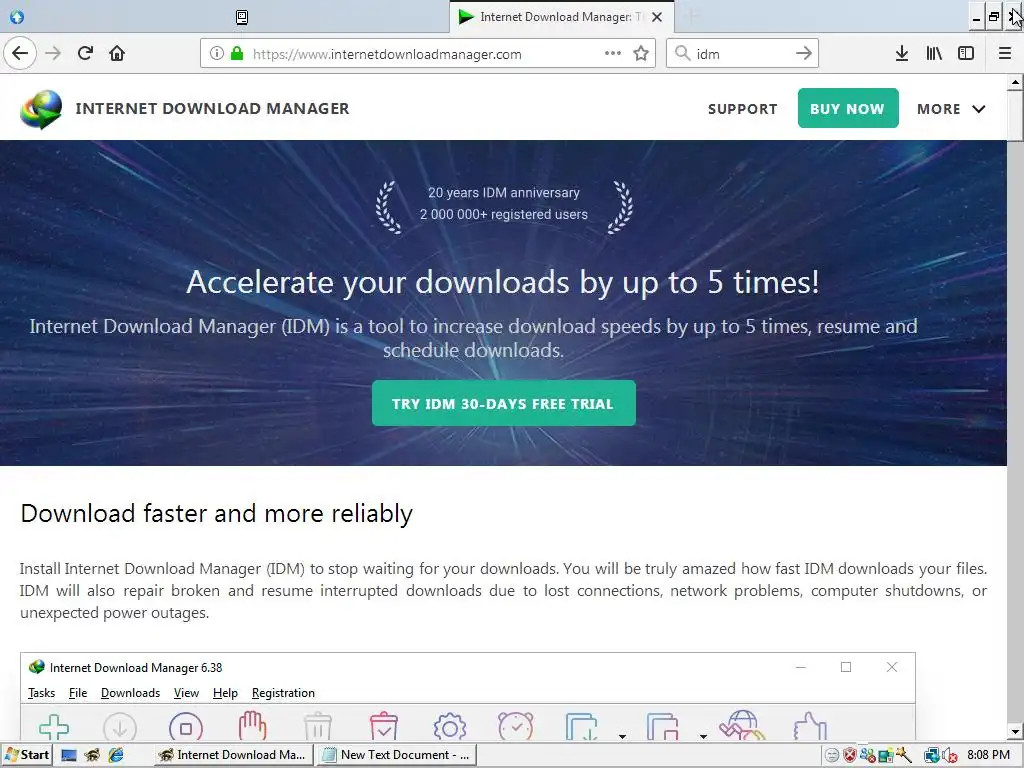Toggle the browser sidebar view
The image size is (1024, 768).
click(966, 54)
